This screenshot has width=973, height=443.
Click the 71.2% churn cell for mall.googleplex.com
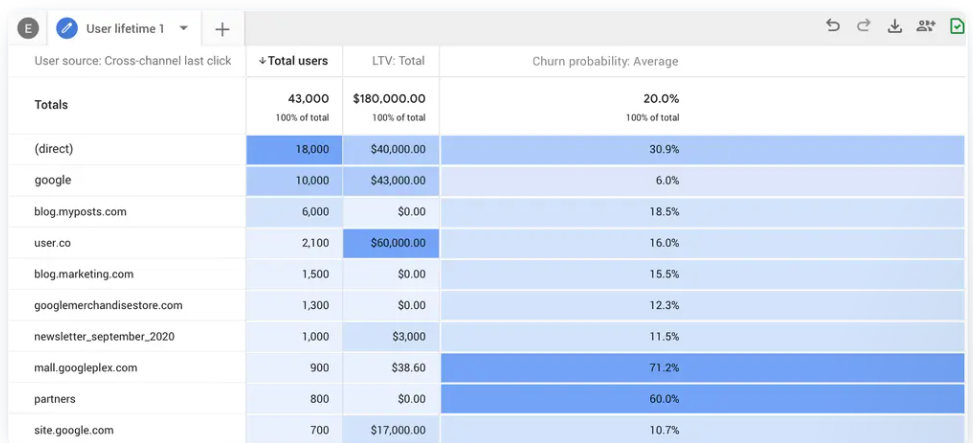click(x=703, y=367)
